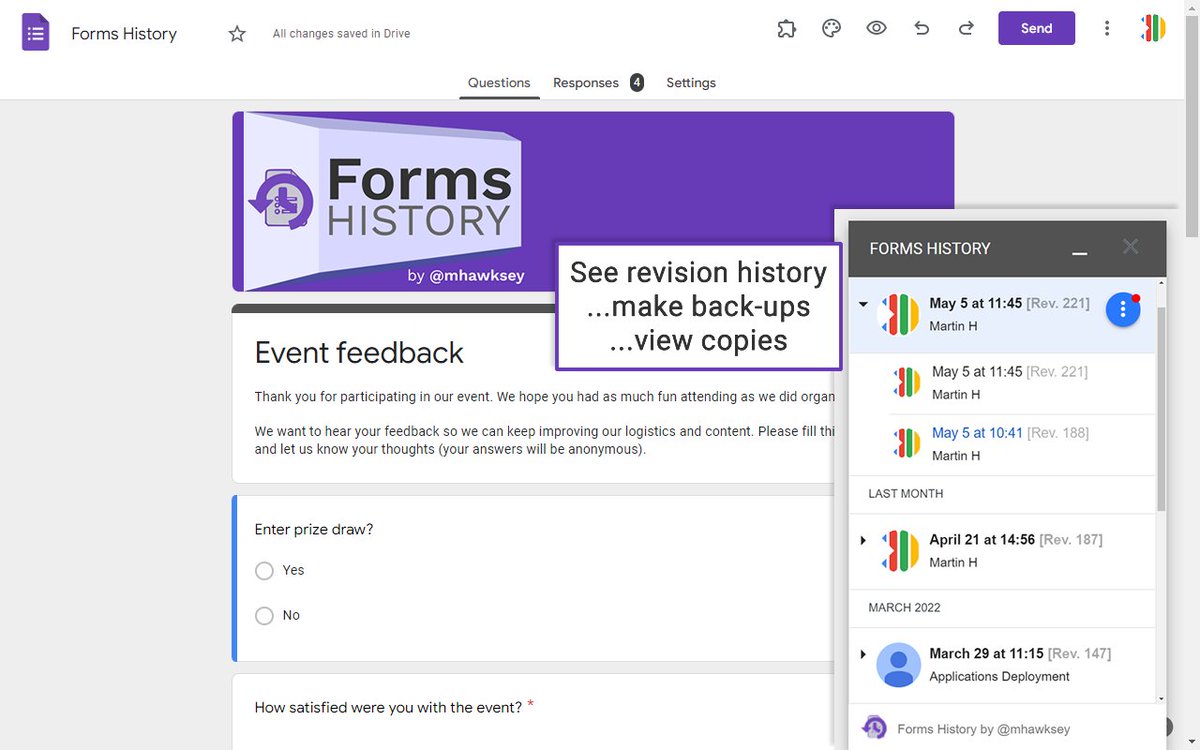
Task: Open the May 5 at 10:41 revision
Action: [977, 433]
